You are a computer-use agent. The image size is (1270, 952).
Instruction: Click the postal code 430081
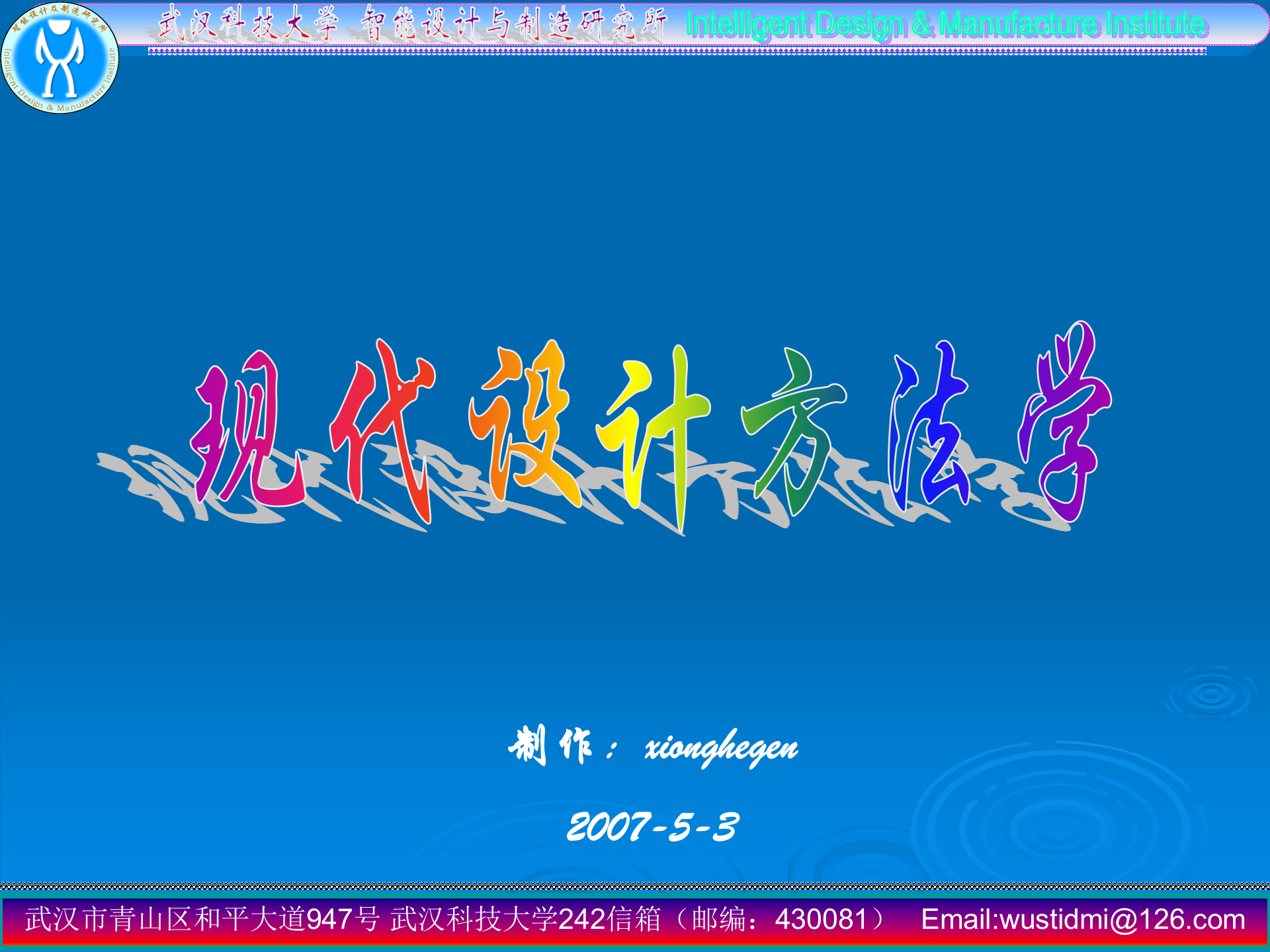click(820, 920)
